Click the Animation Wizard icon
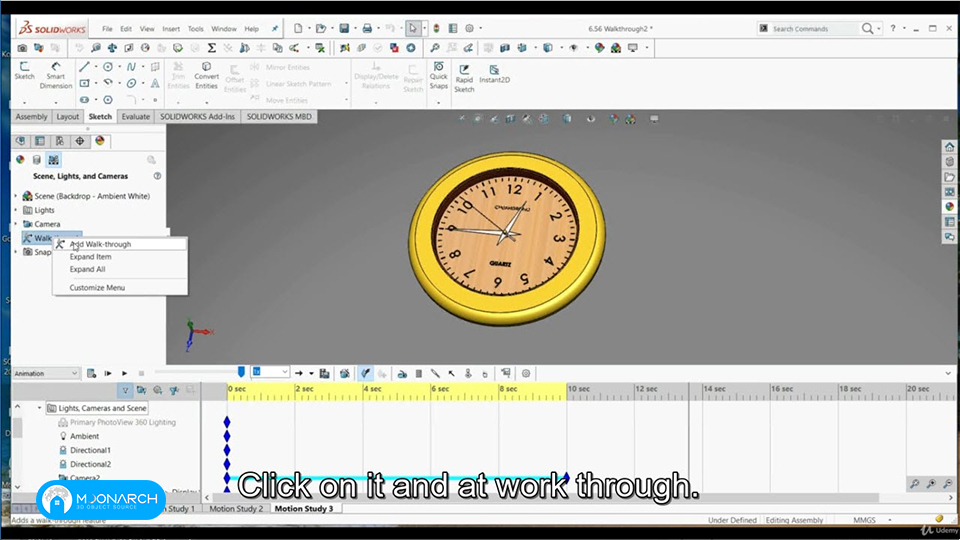 [x=345, y=373]
